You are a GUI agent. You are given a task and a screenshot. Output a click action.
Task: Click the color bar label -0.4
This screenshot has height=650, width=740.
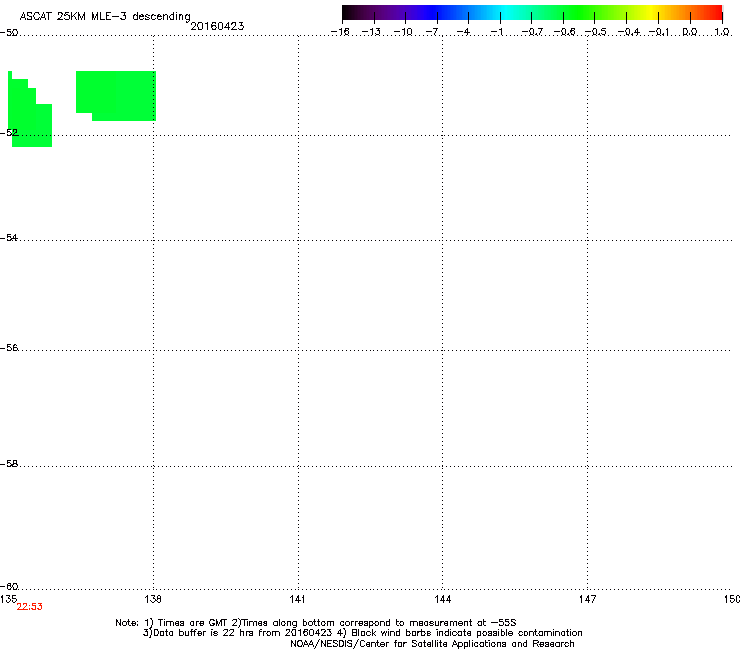point(629,32)
